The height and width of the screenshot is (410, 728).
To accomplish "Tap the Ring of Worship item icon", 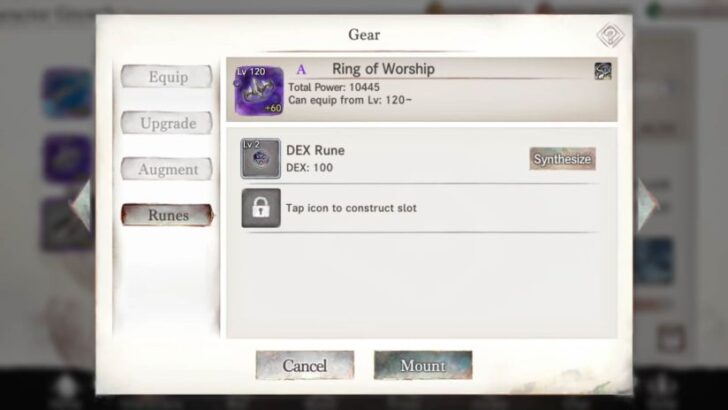I will [x=259, y=91].
